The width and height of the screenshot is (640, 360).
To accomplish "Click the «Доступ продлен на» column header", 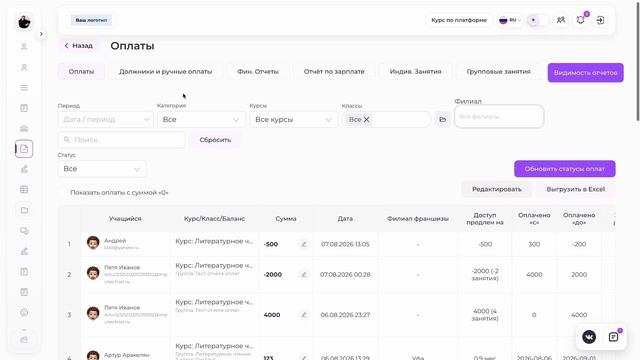I will pyautogui.click(x=485, y=219).
